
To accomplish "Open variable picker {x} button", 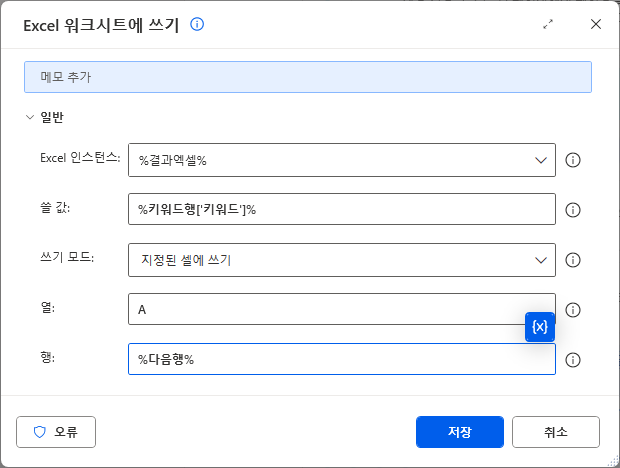I will (x=540, y=327).
